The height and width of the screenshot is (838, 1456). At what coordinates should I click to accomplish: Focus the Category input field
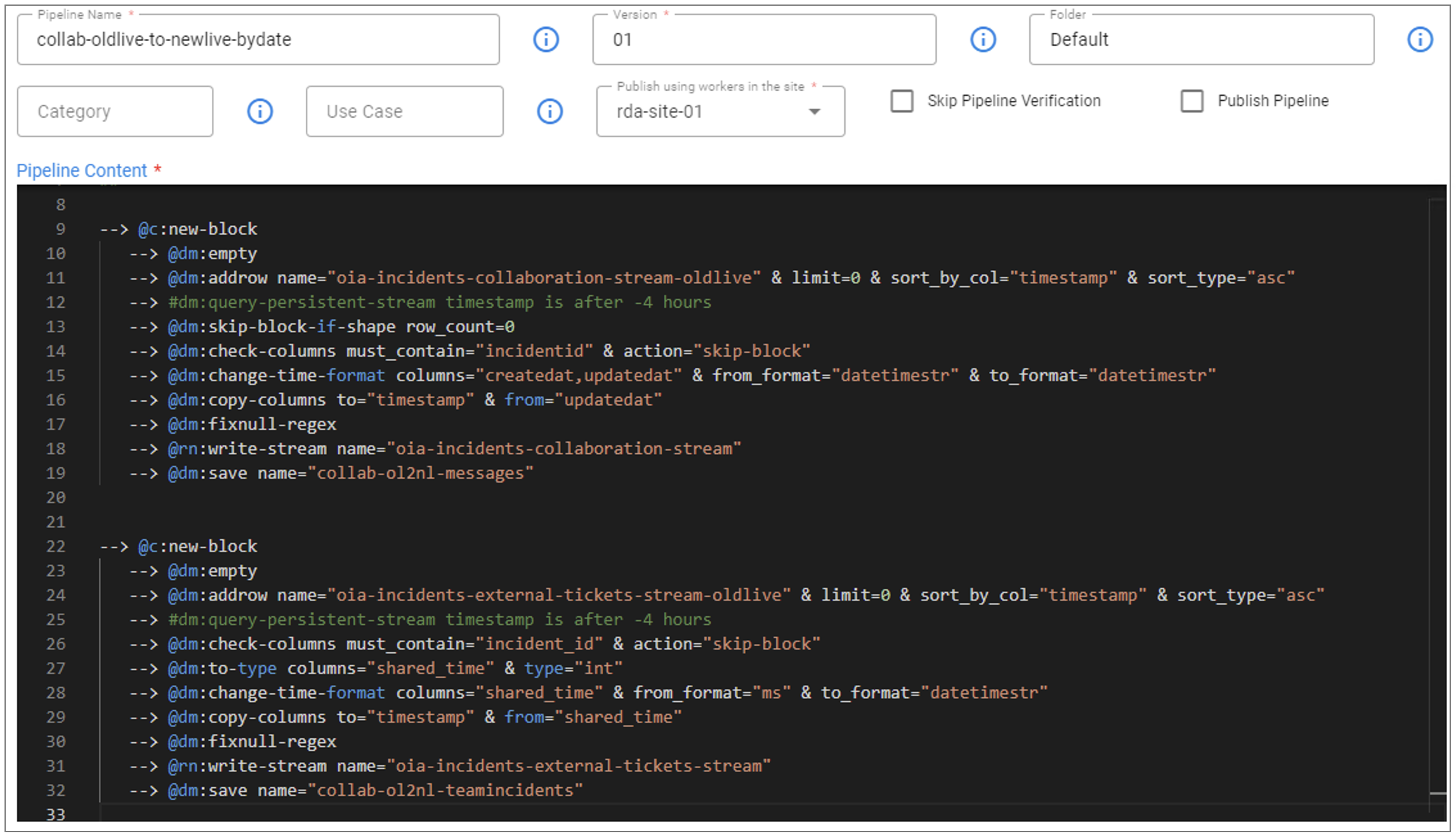coord(115,112)
